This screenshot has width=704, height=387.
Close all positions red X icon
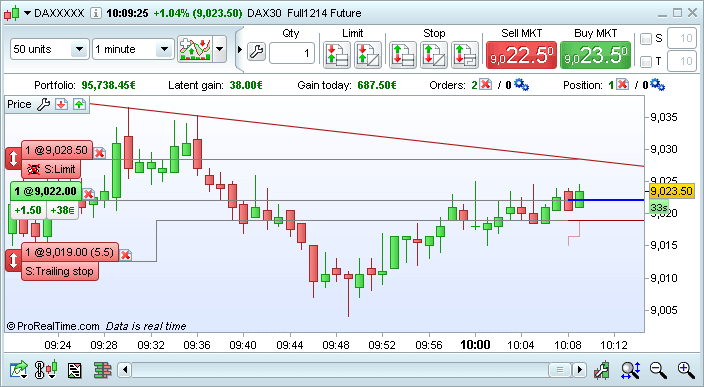pyautogui.click(x=622, y=85)
